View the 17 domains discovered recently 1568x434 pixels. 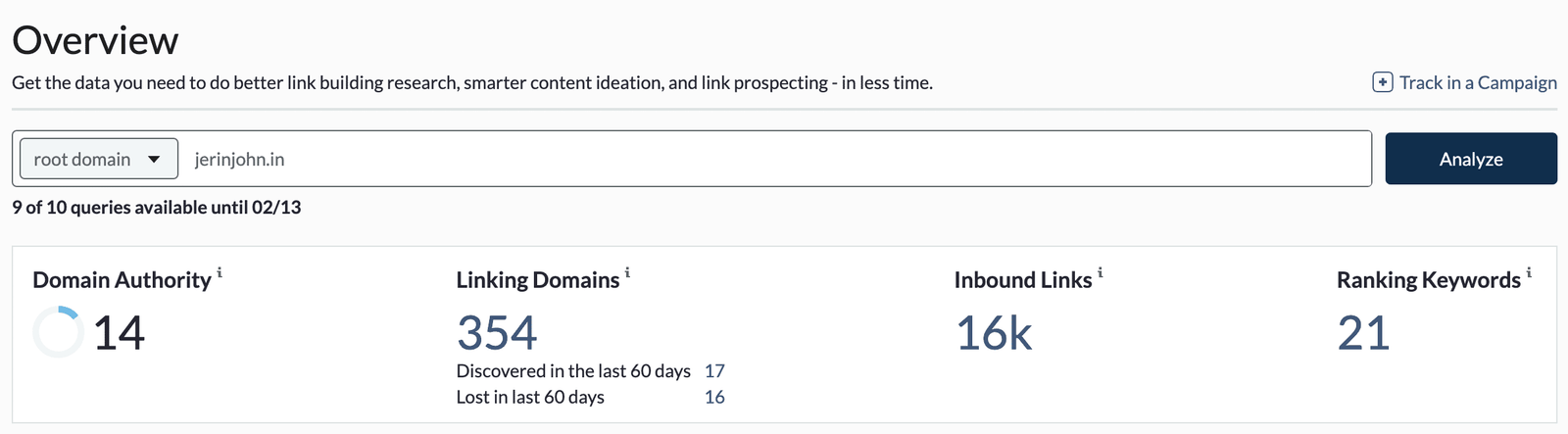[x=714, y=371]
